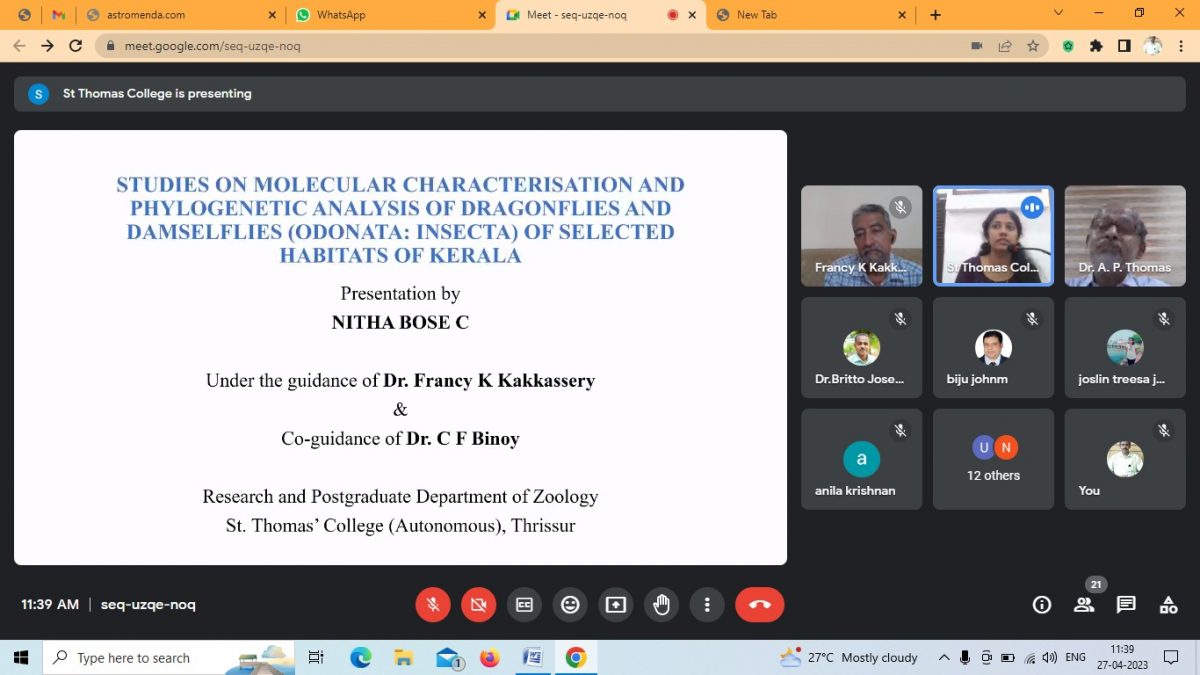
Task: Expand hidden icons in the system tray
Action: point(943,657)
